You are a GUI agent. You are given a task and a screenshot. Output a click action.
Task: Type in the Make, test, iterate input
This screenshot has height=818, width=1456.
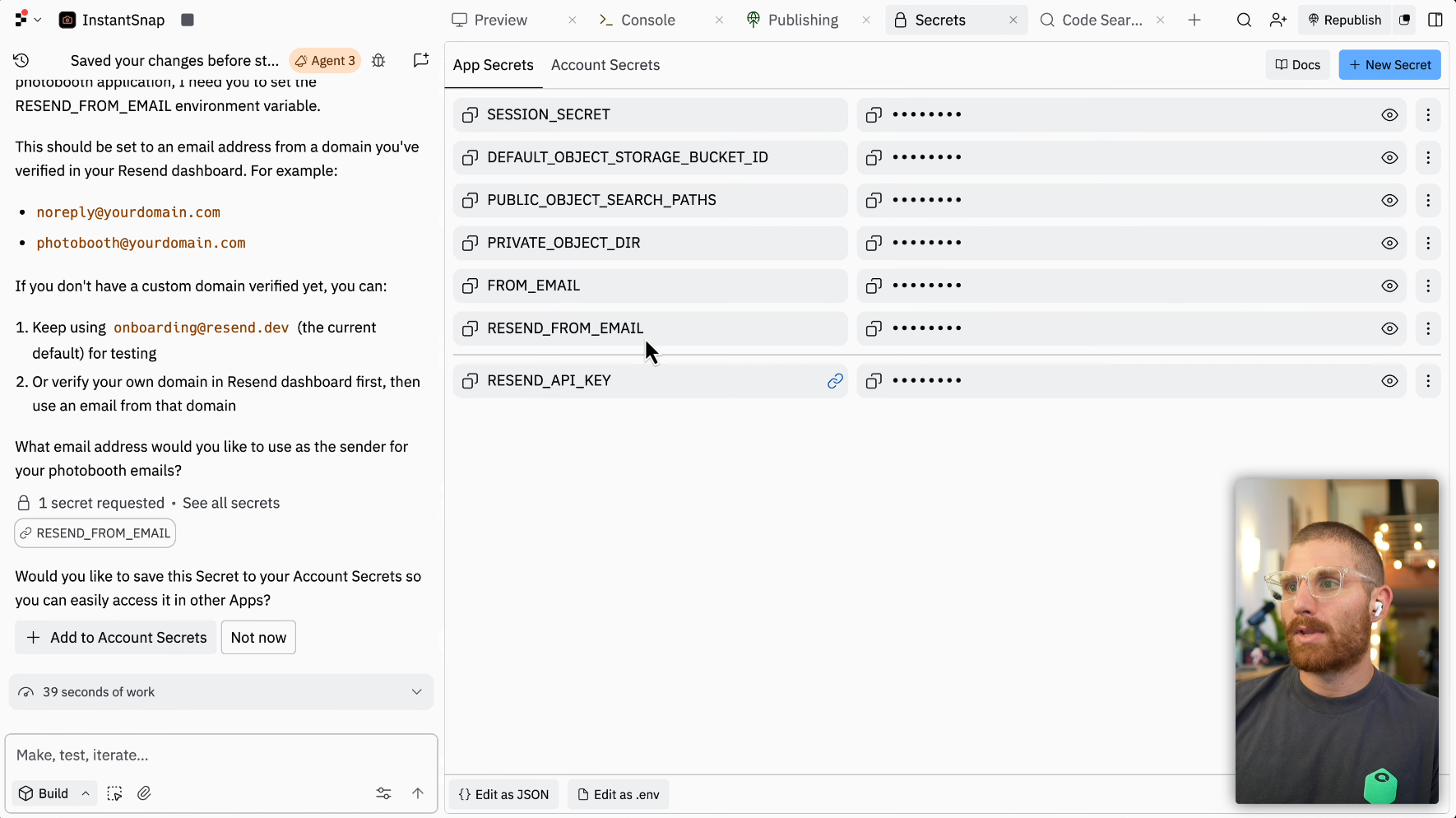point(220,755)
